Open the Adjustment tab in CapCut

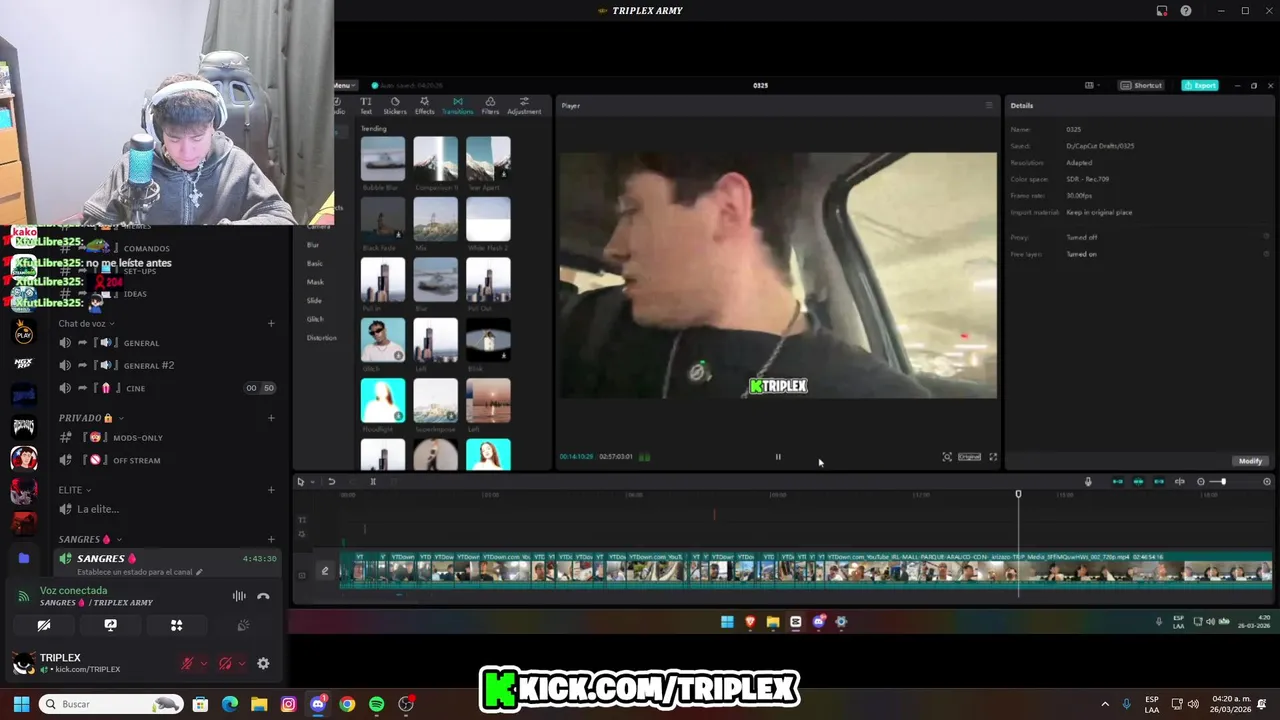click(524, 105)
